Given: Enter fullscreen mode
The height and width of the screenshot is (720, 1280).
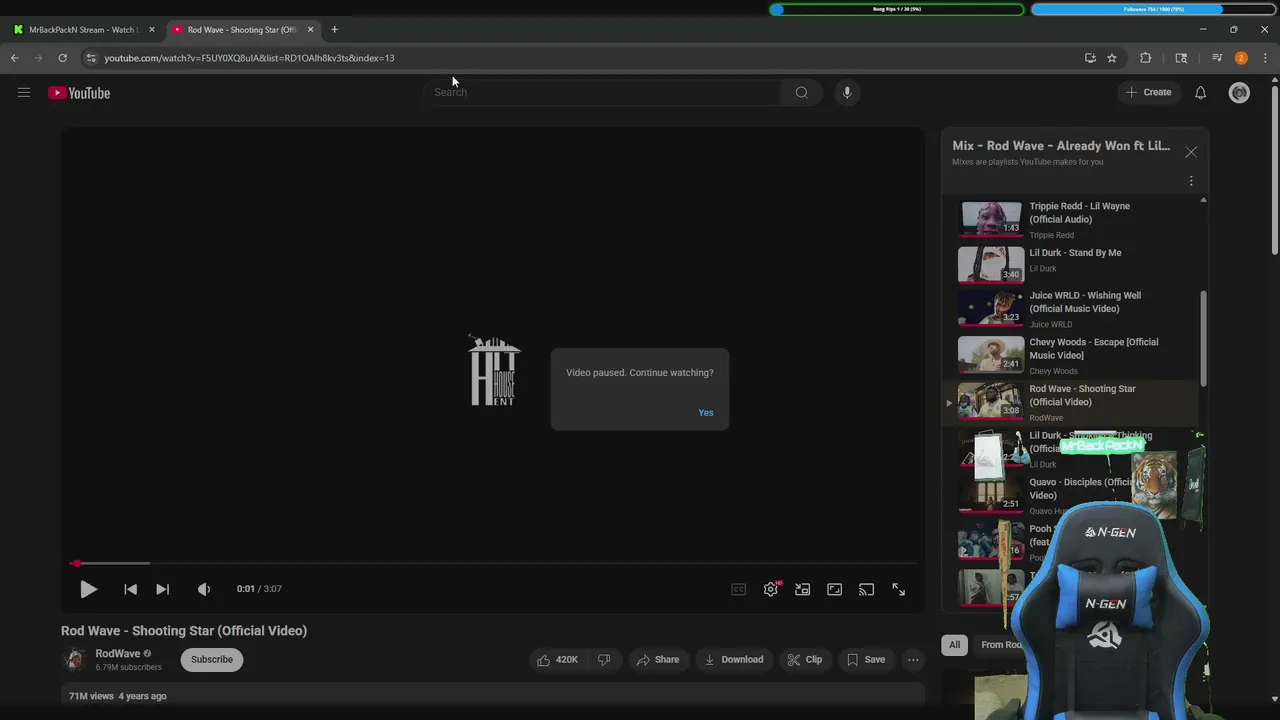Looking at the screenshot, I should point(898,589).
